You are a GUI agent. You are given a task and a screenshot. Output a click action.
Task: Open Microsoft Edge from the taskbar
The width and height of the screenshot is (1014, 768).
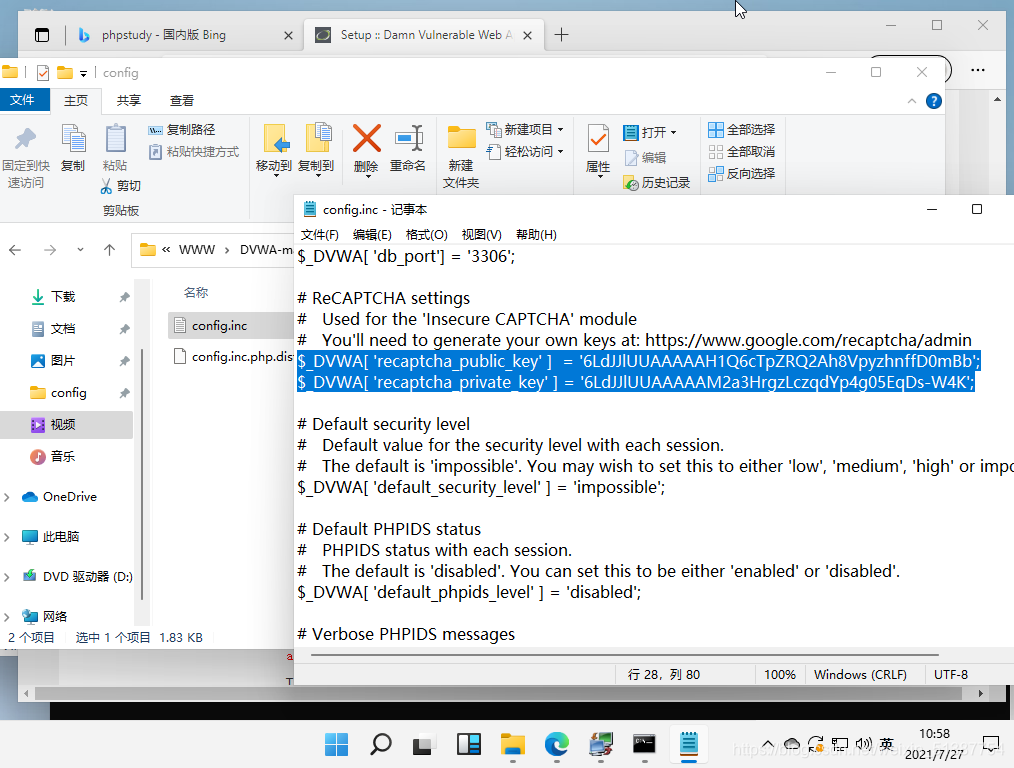556,745
